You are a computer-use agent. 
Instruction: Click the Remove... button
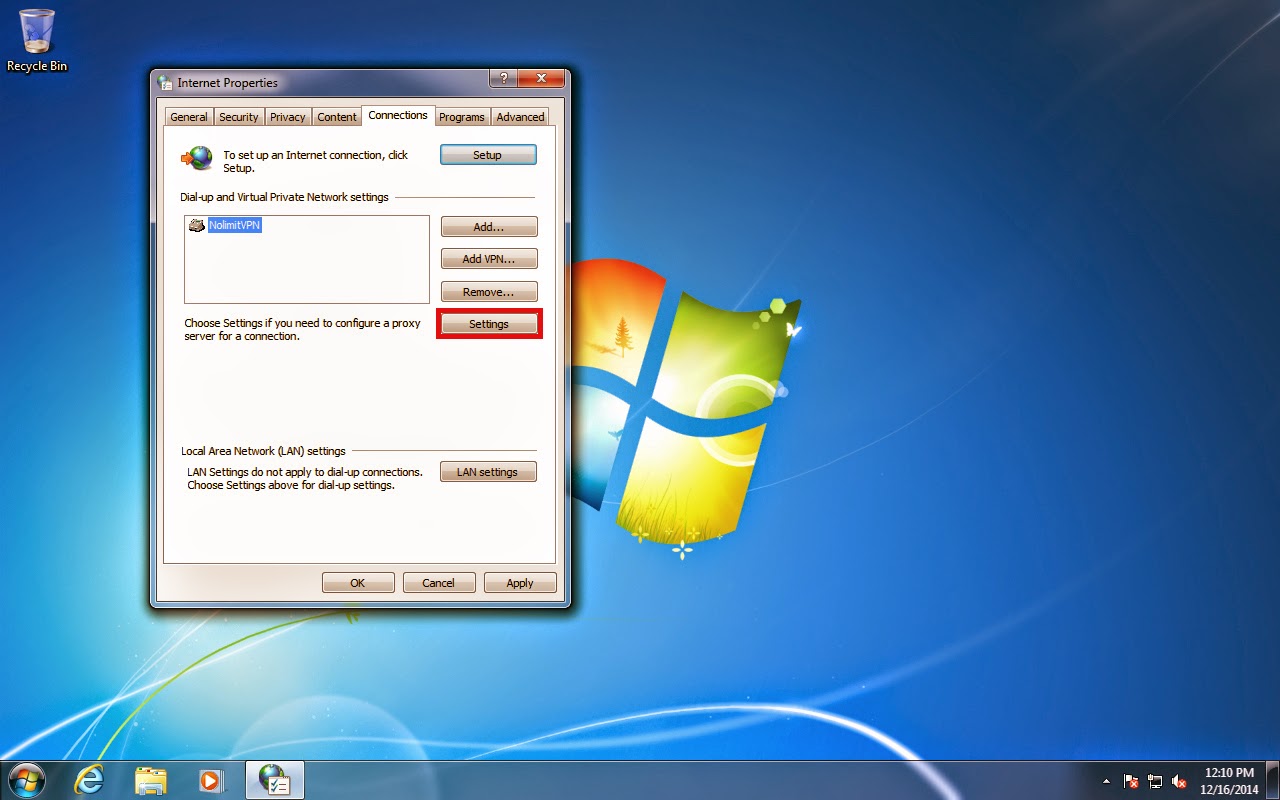pos(489,292)
